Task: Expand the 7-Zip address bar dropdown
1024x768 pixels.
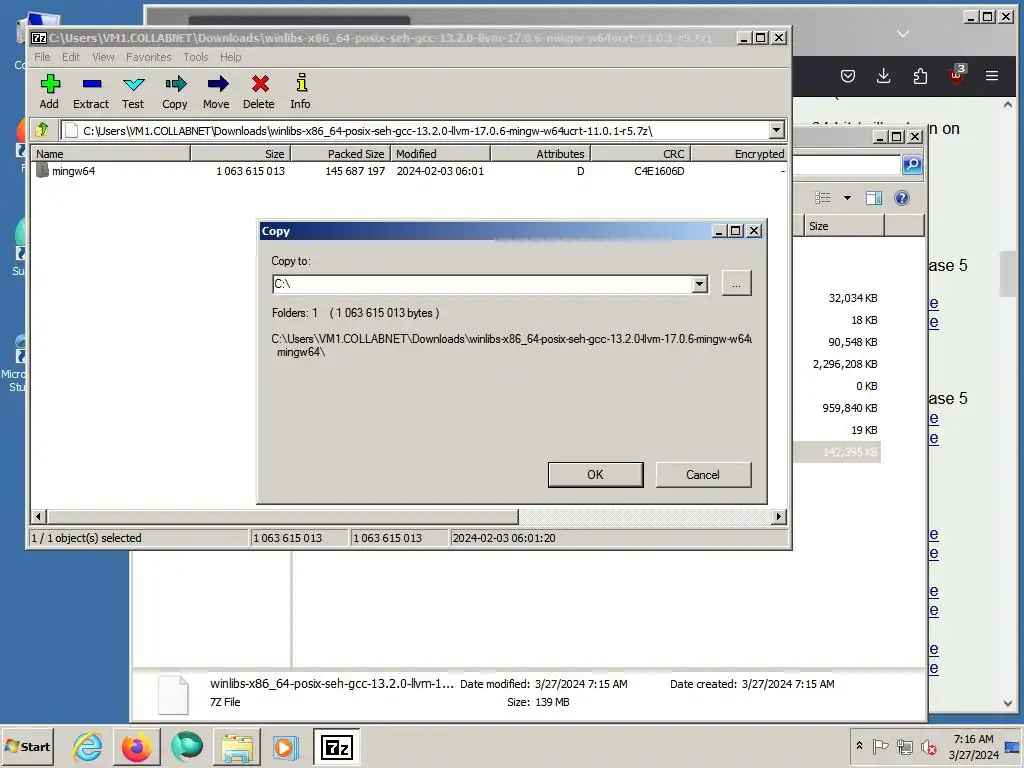Action: coord(776,130)
